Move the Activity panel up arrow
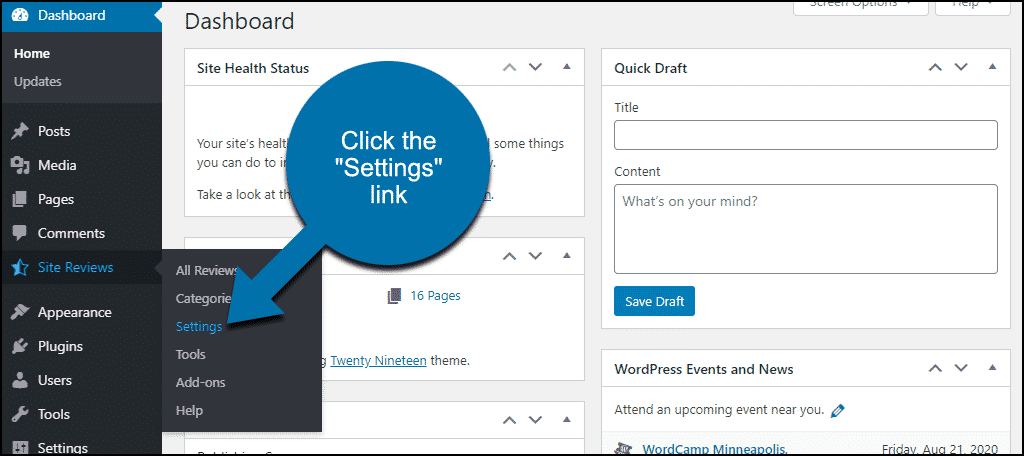Screen dimensions: 1024x456 pos(509,419)
